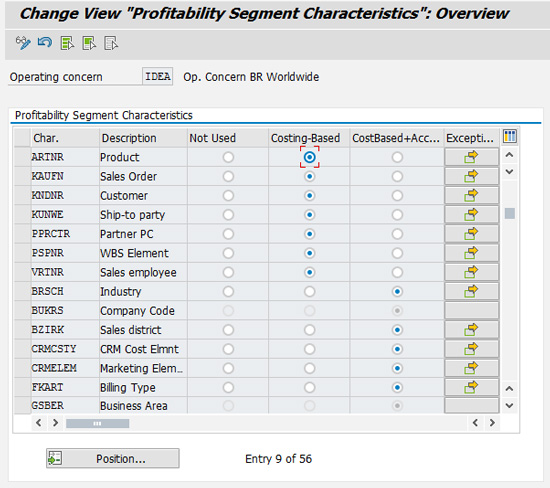The width and height of the screenshot is (550, 488).
Task: Click the horizontal scrollbar thumb
Action: click(98, 423)
